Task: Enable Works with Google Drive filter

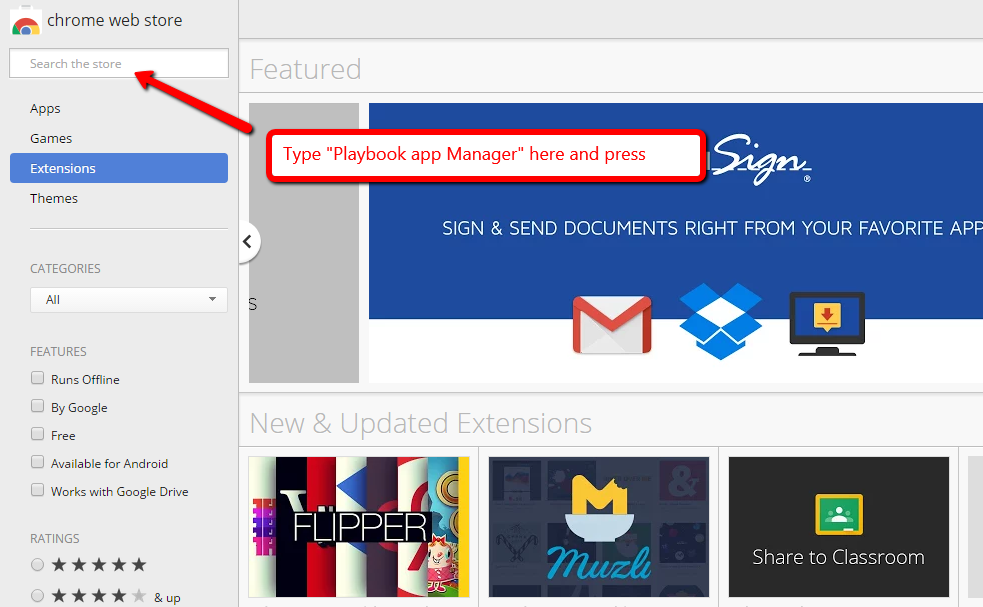Action: [x=38, y=491]
